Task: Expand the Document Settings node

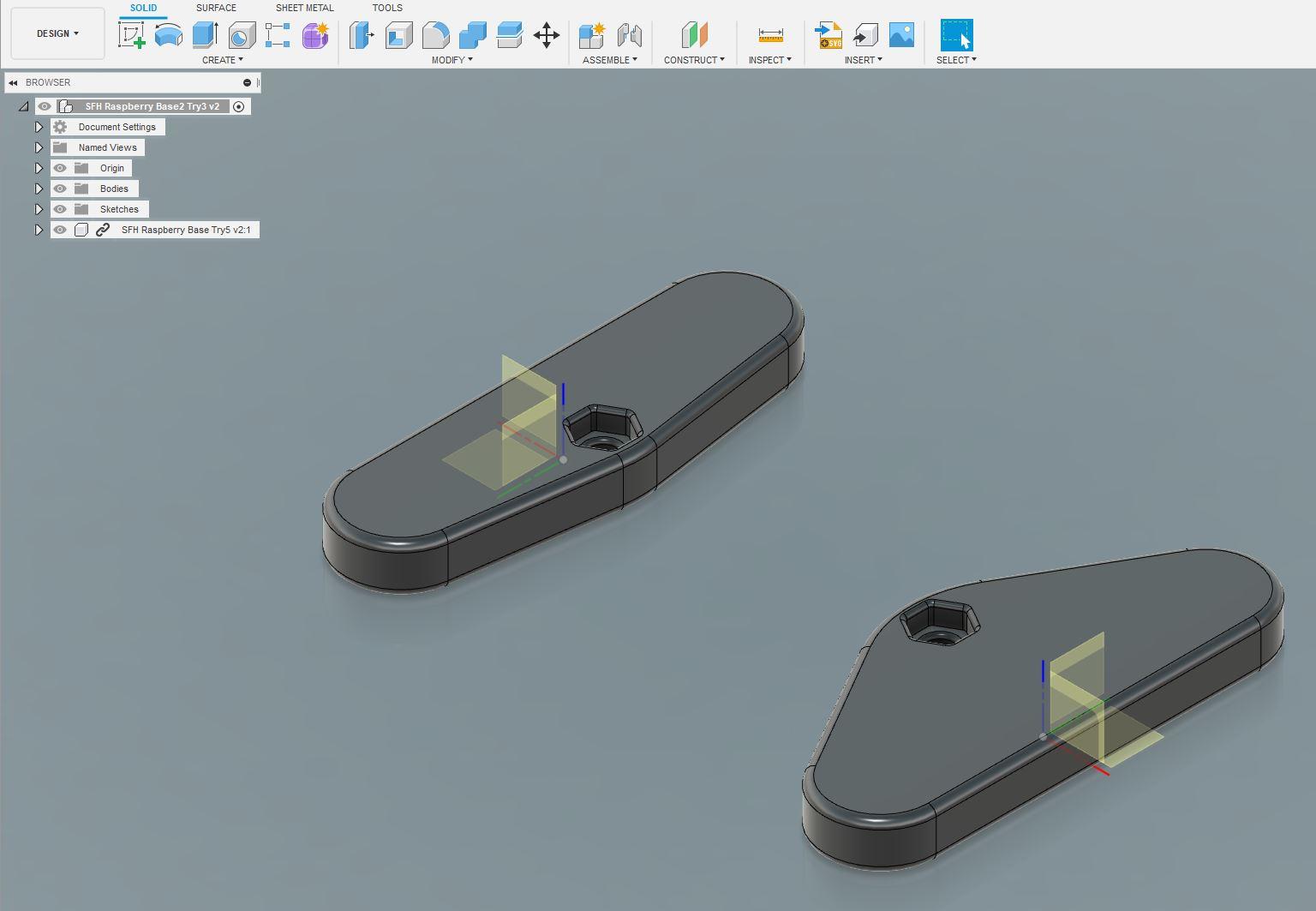Action: [x=39, y=127]
